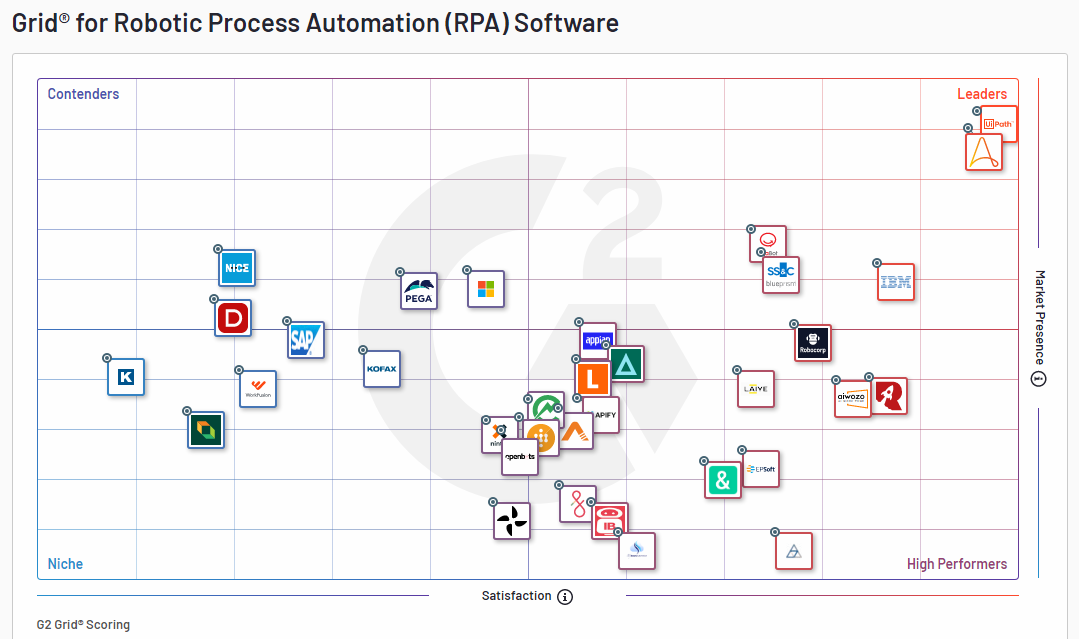Screen dimensions: 1079x639
Task: Open the openbots tile
Action: pos(520,457)
